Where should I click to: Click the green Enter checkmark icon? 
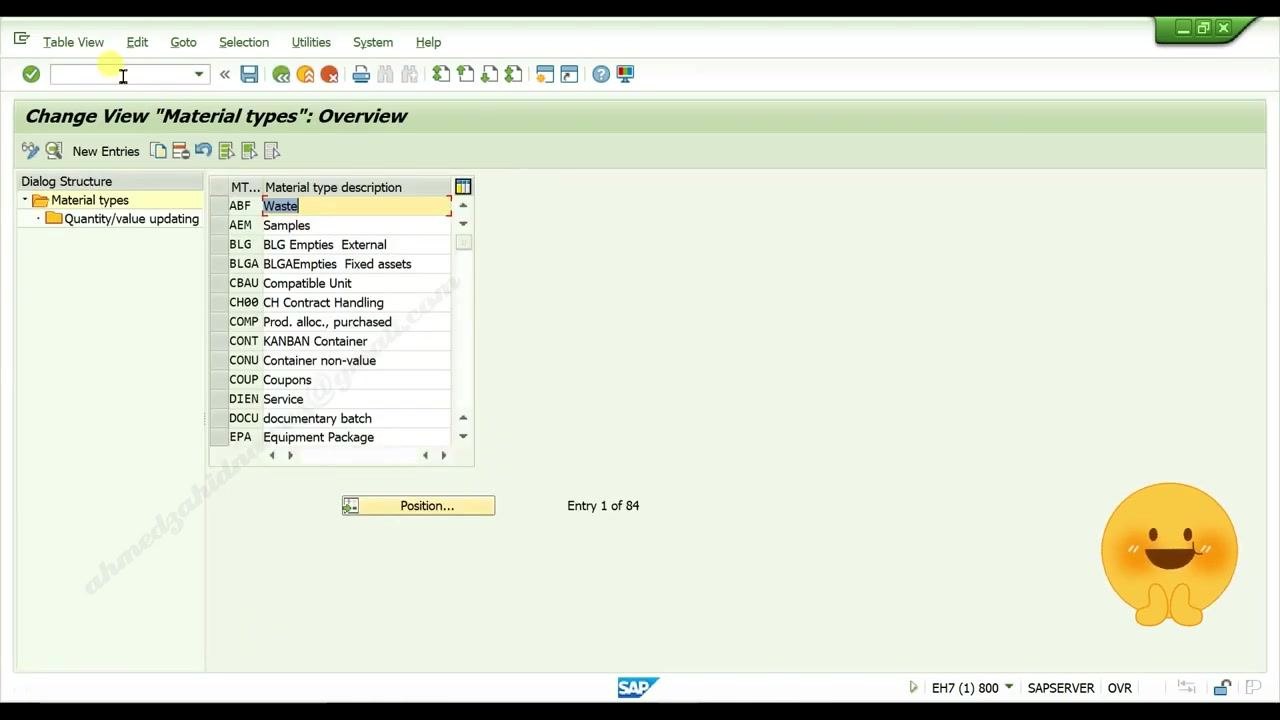[31, 74]
